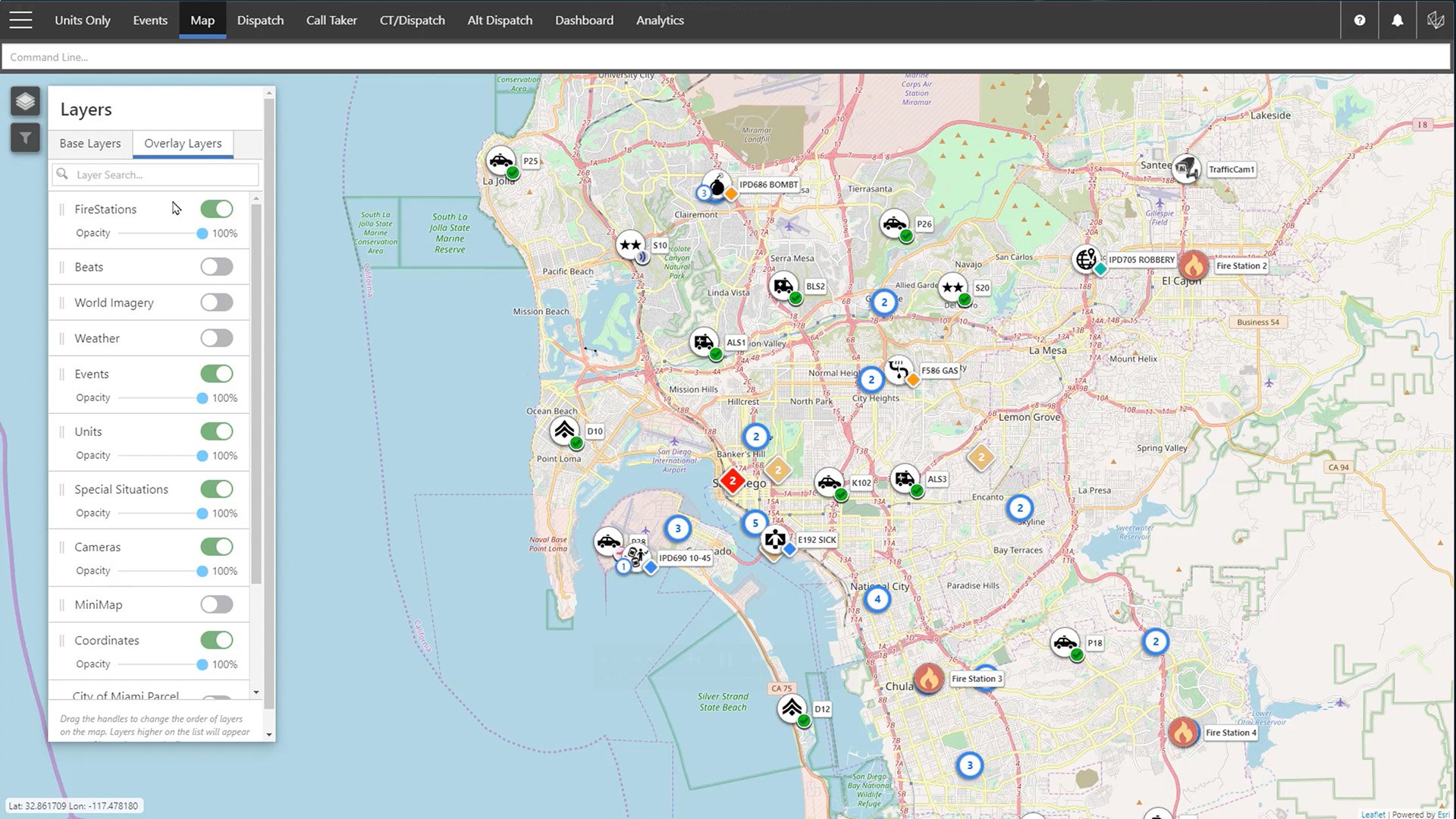Switch to the Base Layers tab
This screenshot has height=819, width=1456.
(x=90, y=143)
